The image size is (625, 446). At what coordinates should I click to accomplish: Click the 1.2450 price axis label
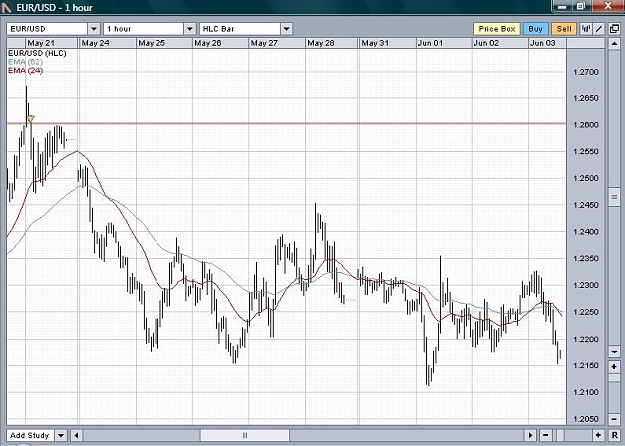pyautogui.click(x=586, y=205)
